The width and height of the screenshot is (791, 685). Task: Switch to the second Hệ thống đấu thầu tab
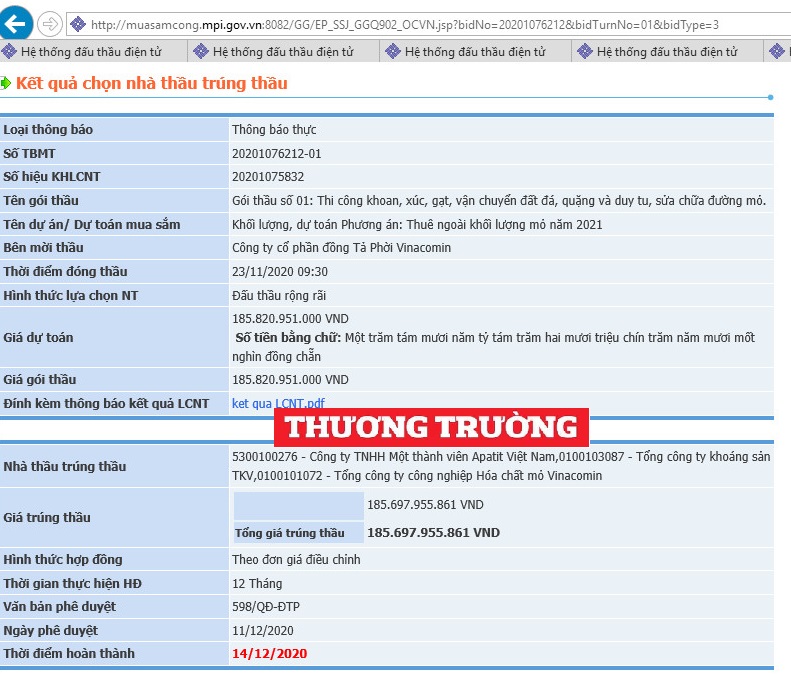[x=284, y=51]
